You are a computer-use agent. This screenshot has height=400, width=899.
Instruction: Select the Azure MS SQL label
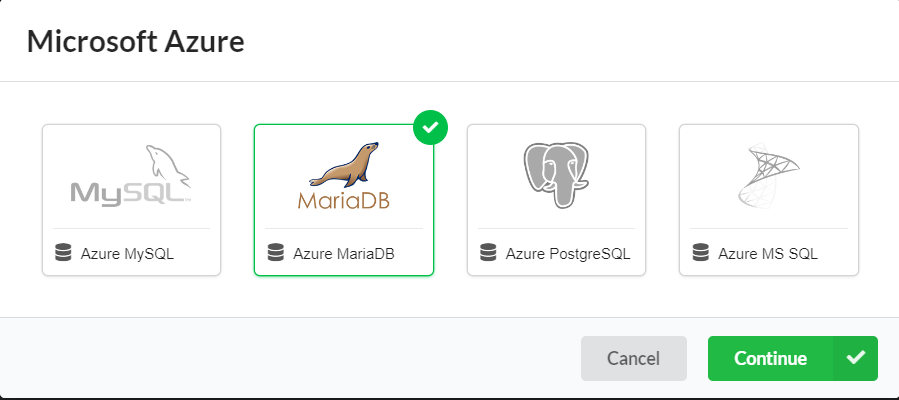click(768, 253)
